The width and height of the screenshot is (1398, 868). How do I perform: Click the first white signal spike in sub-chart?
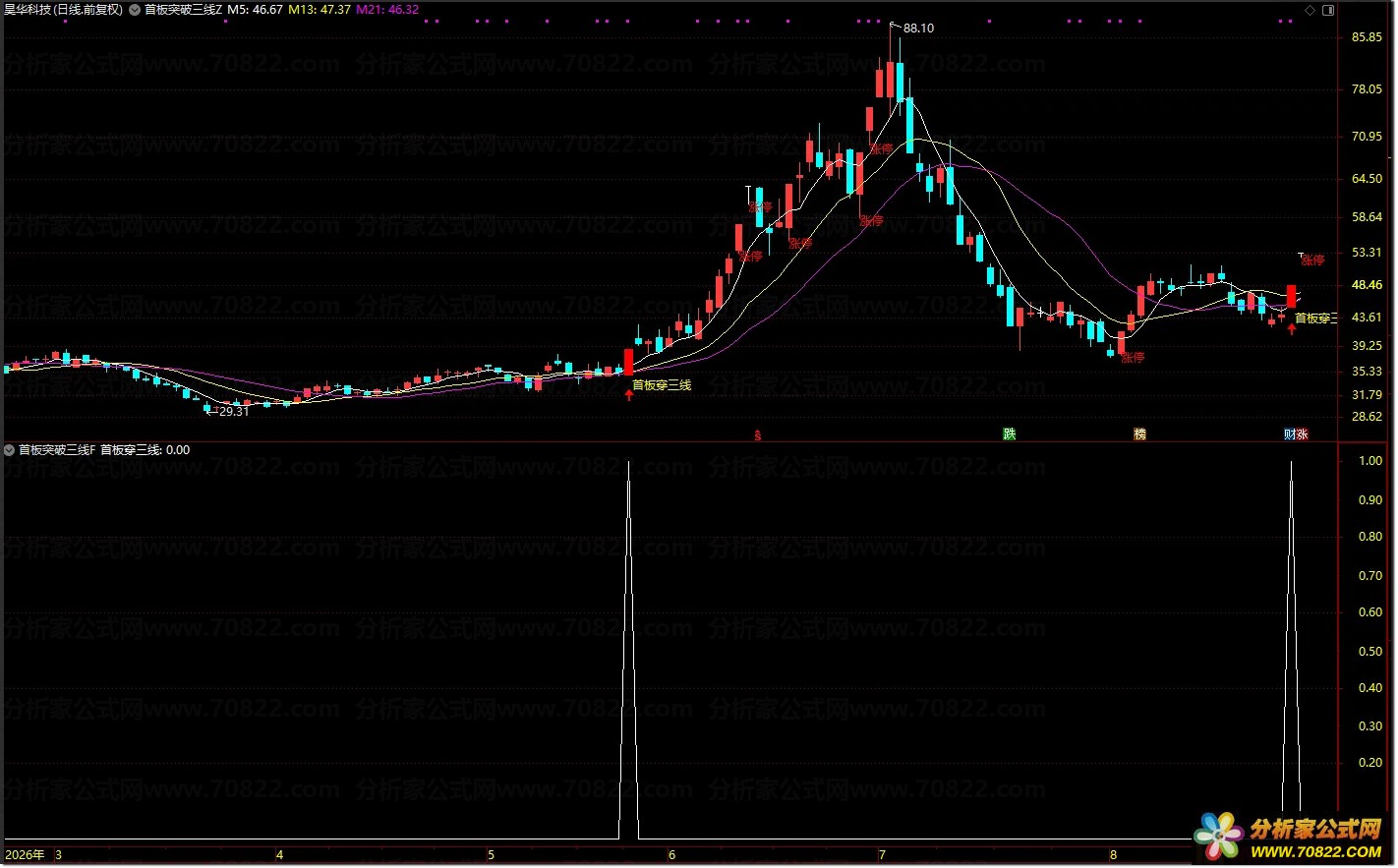click(629, 649)
